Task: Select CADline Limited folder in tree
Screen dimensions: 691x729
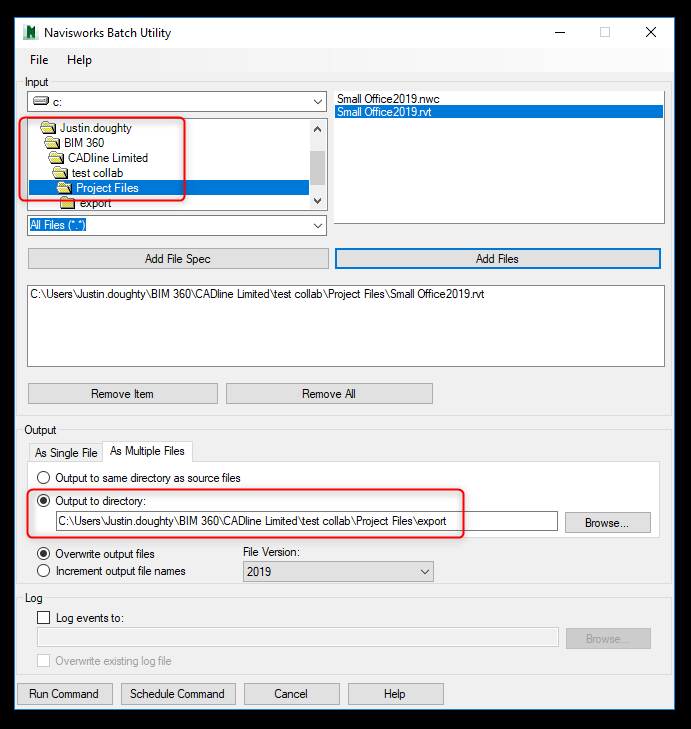Action: pos(108,158)
